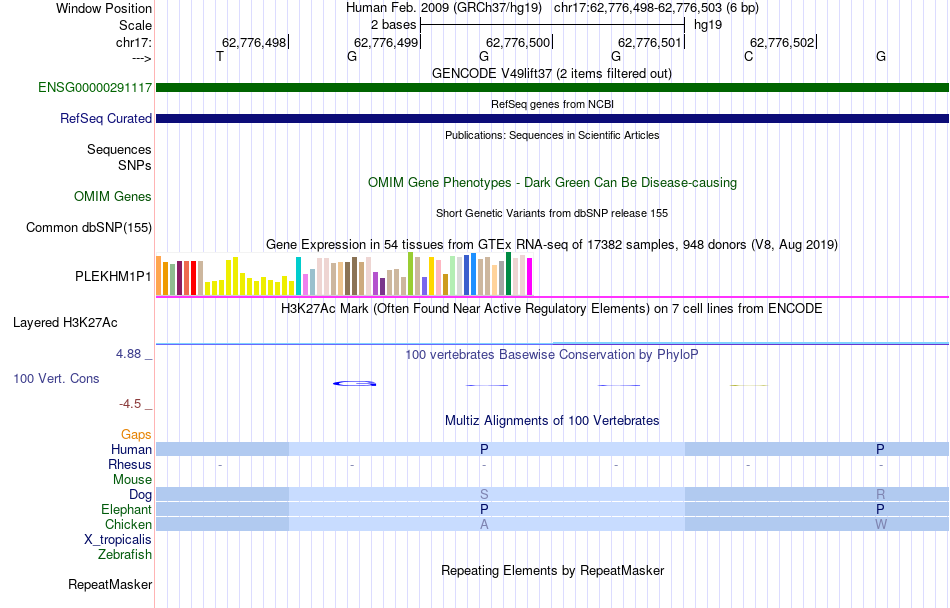
Task: Click amino acid R in Dog row
Action: point(880,495)
